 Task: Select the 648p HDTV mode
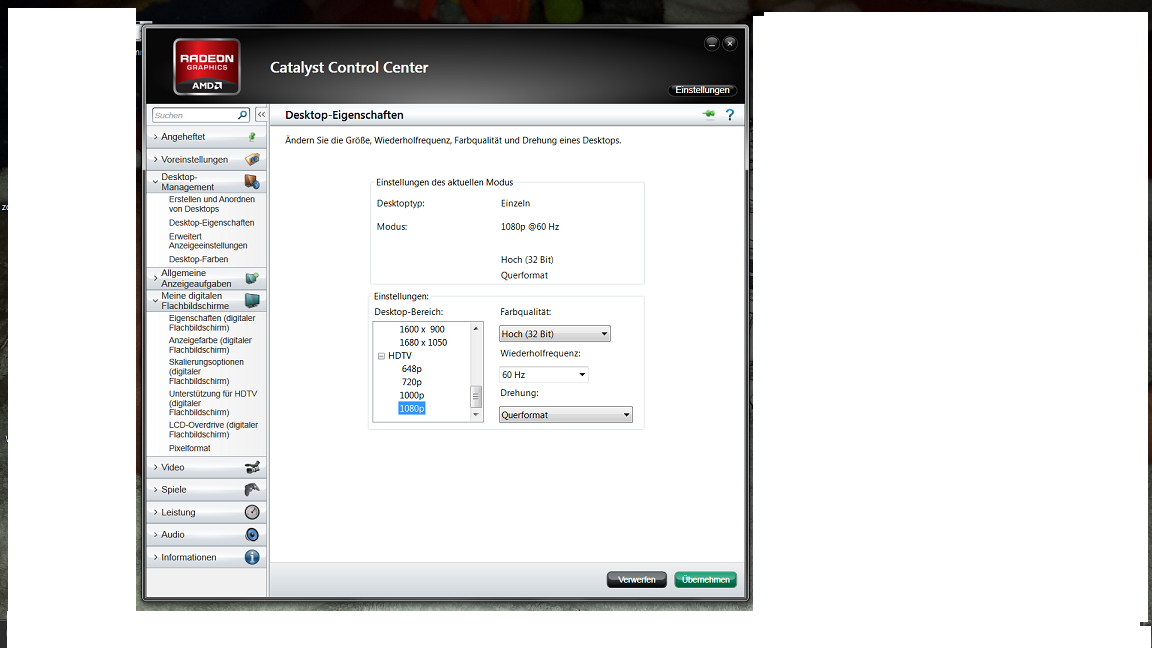point(411,369)
